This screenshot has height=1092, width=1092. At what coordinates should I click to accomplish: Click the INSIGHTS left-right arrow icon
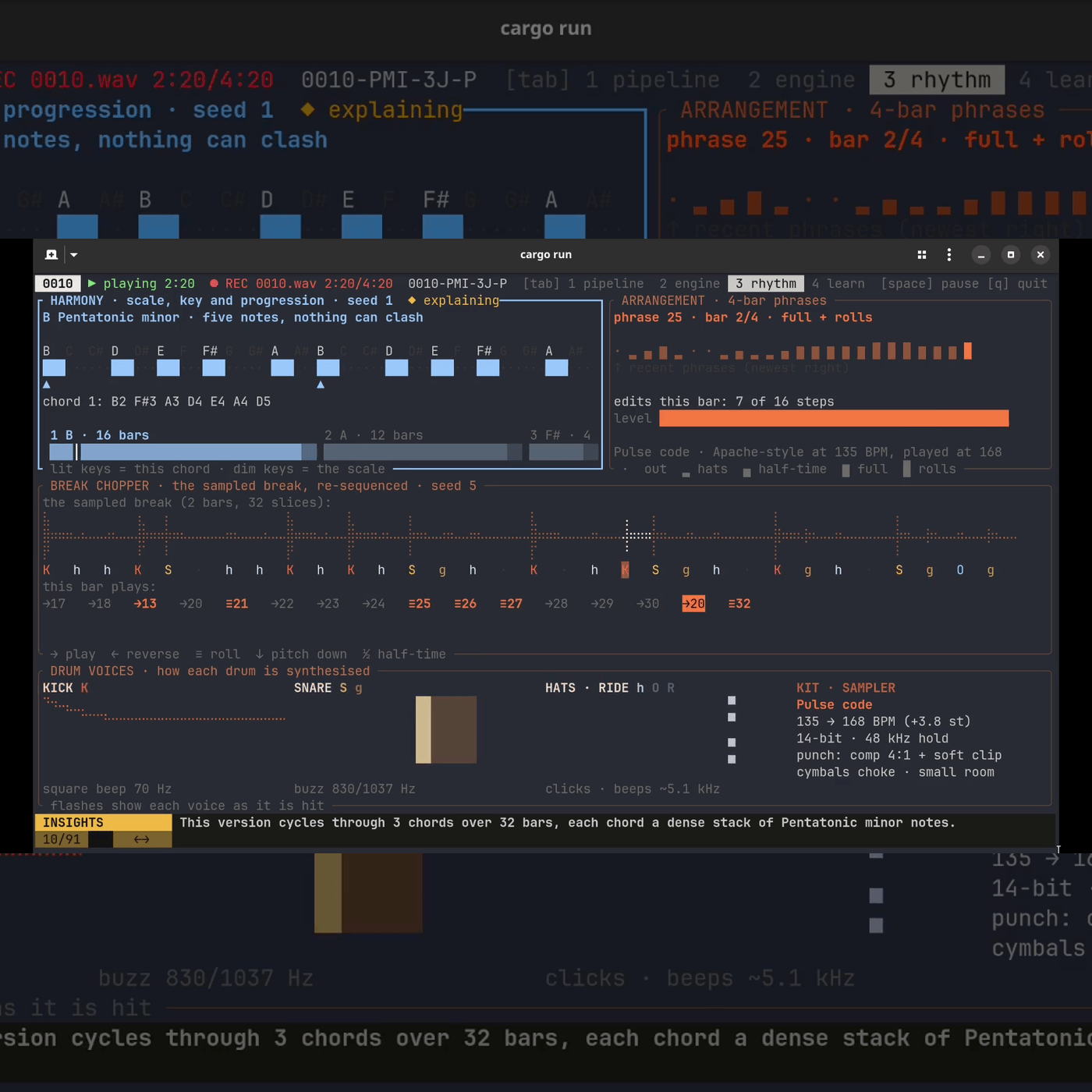(141, 839)
